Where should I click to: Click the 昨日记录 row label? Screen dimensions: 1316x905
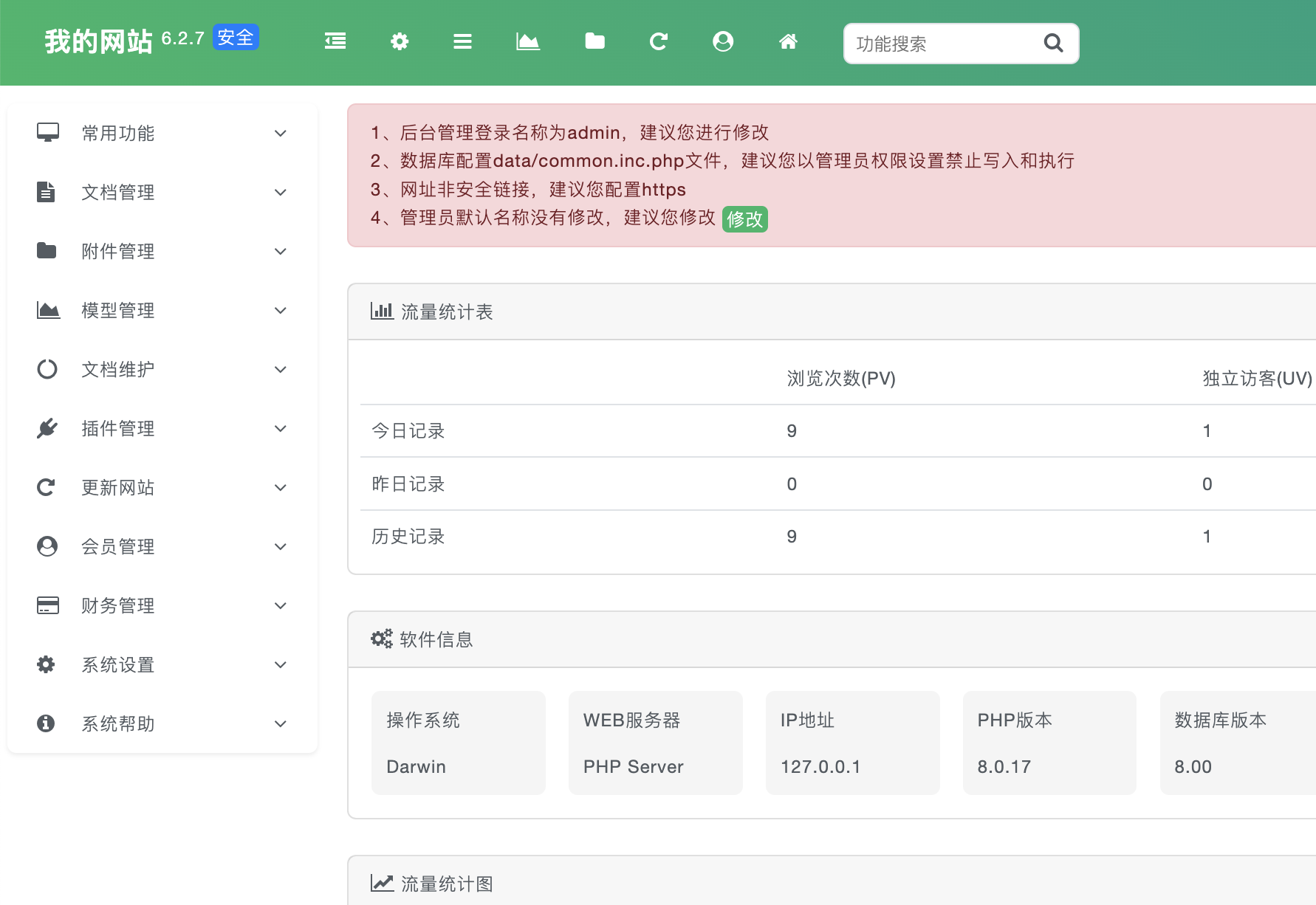(x=408, y=484)
